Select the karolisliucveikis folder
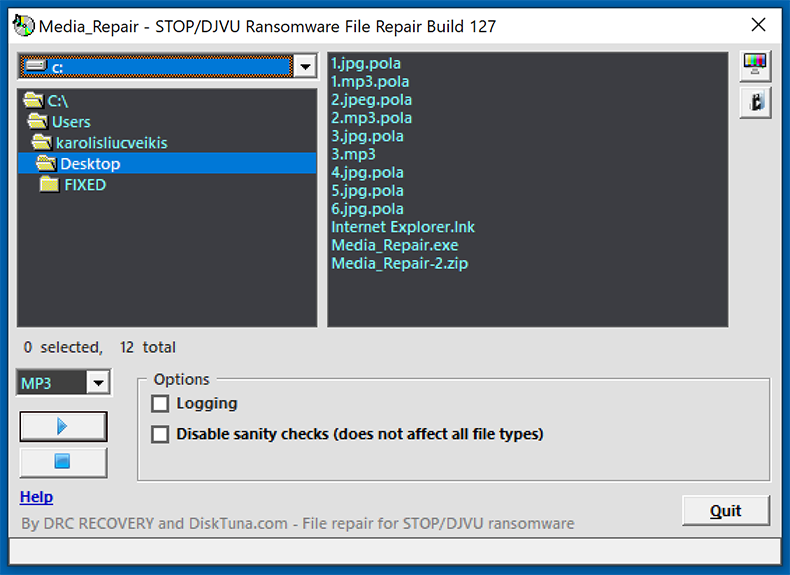 click(111, 143)
